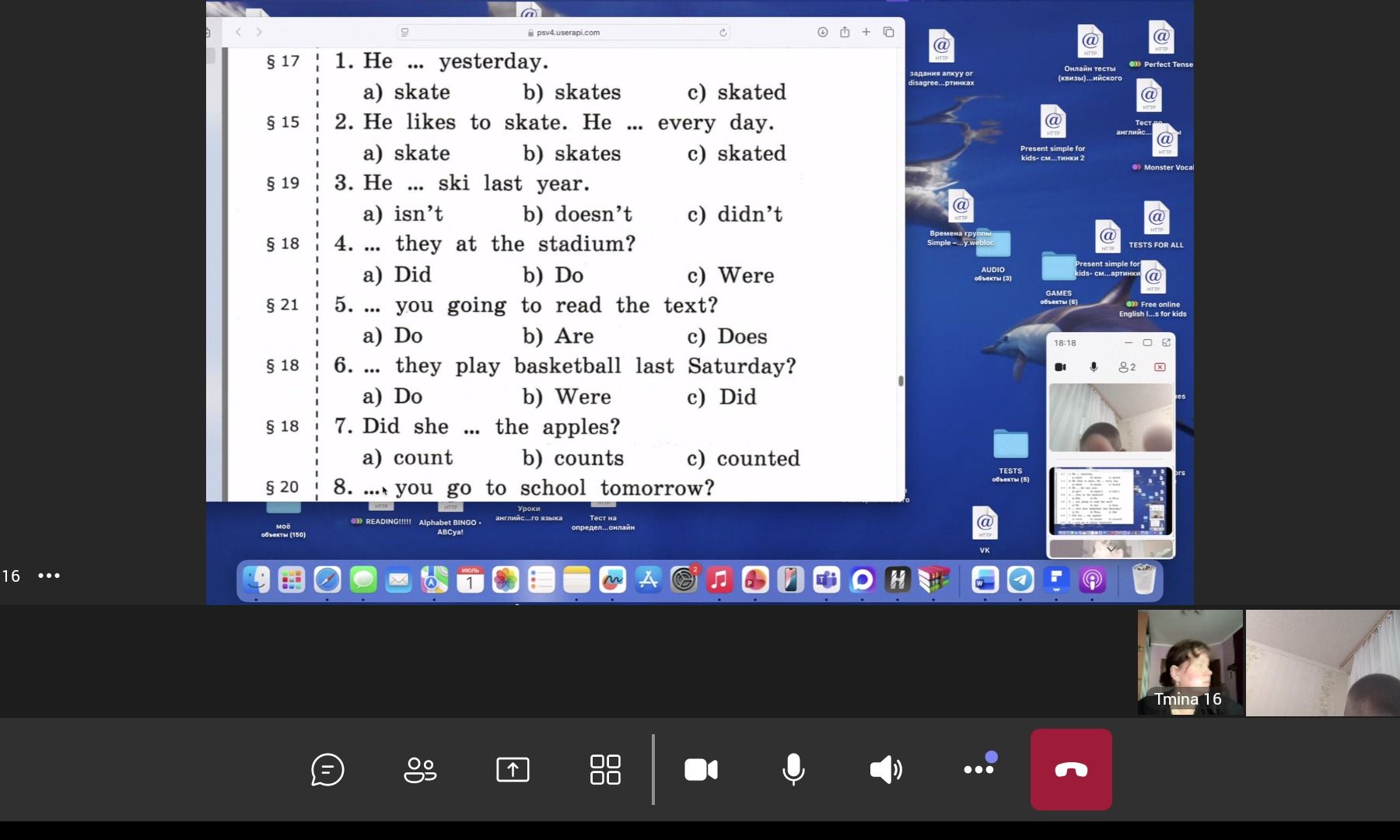Show the Safari tab overview
The height and width of the screenshot is (840, 1400).
tap(888, 32)
